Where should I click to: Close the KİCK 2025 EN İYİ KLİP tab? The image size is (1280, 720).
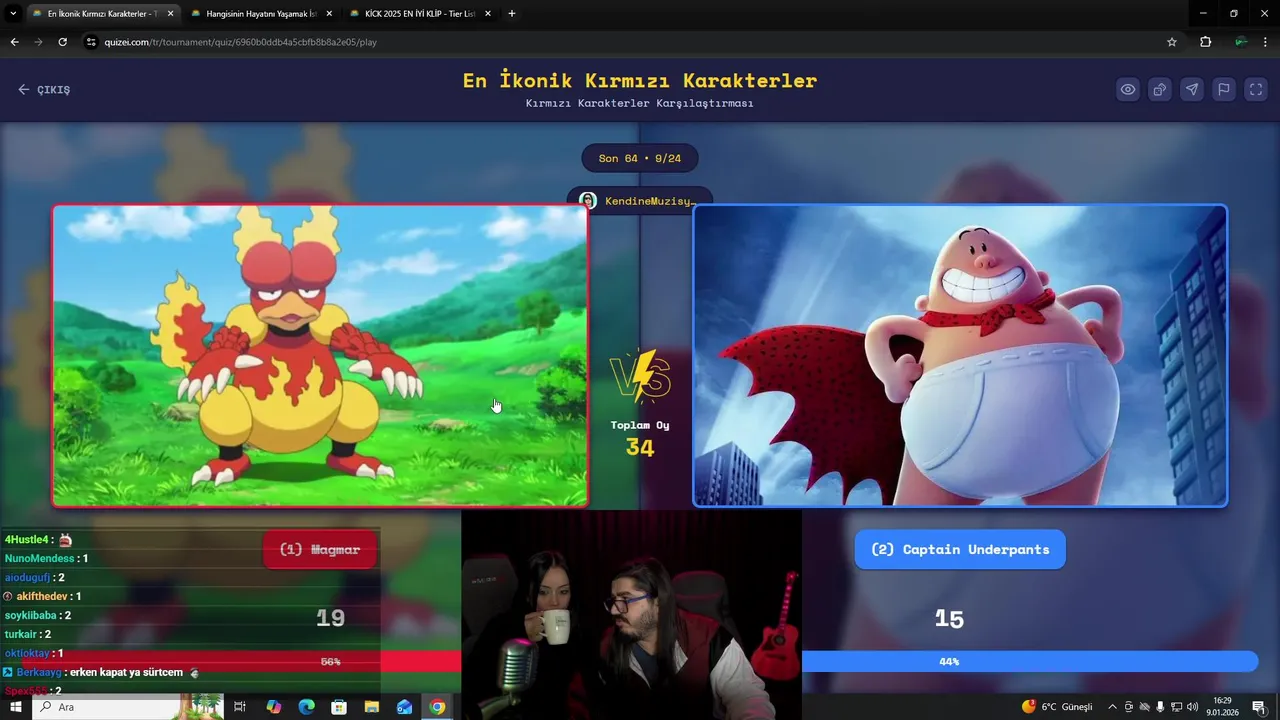pyautogui.click(x=487, y=14)
